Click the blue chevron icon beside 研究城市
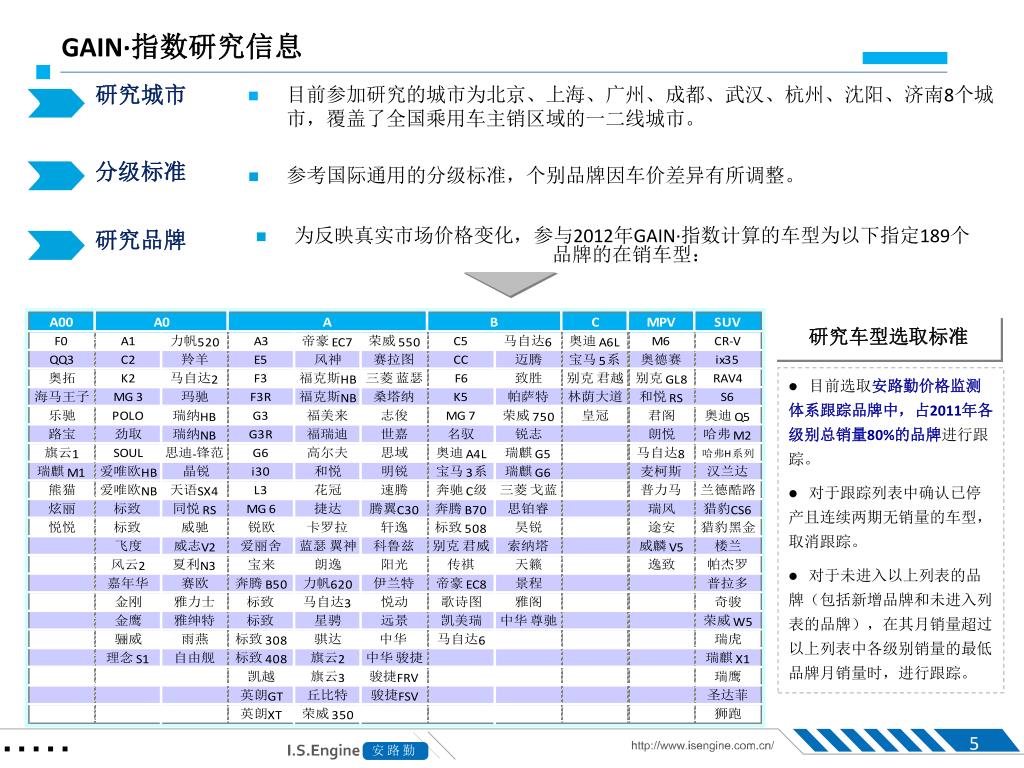This screenshot has width=1024, height=768. click(56, 103)
